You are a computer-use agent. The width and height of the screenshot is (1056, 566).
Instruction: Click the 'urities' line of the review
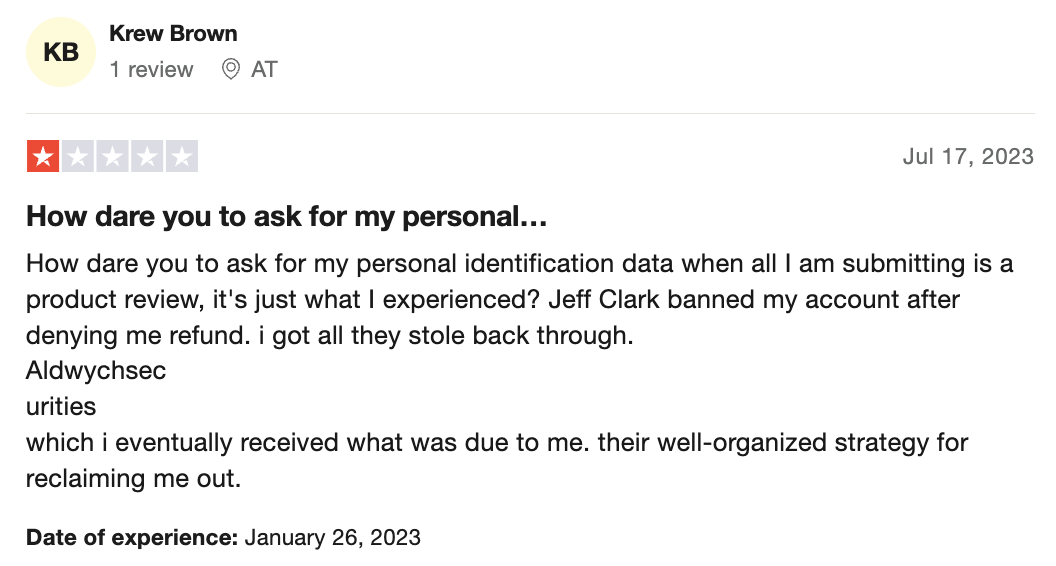(x=61, y=407)
